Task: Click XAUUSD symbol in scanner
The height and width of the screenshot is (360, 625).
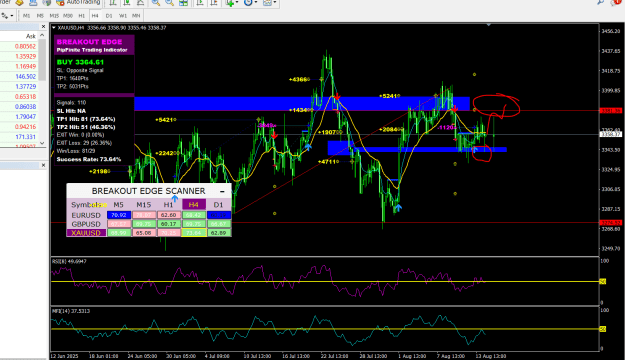Action: [x=86, y=233]
